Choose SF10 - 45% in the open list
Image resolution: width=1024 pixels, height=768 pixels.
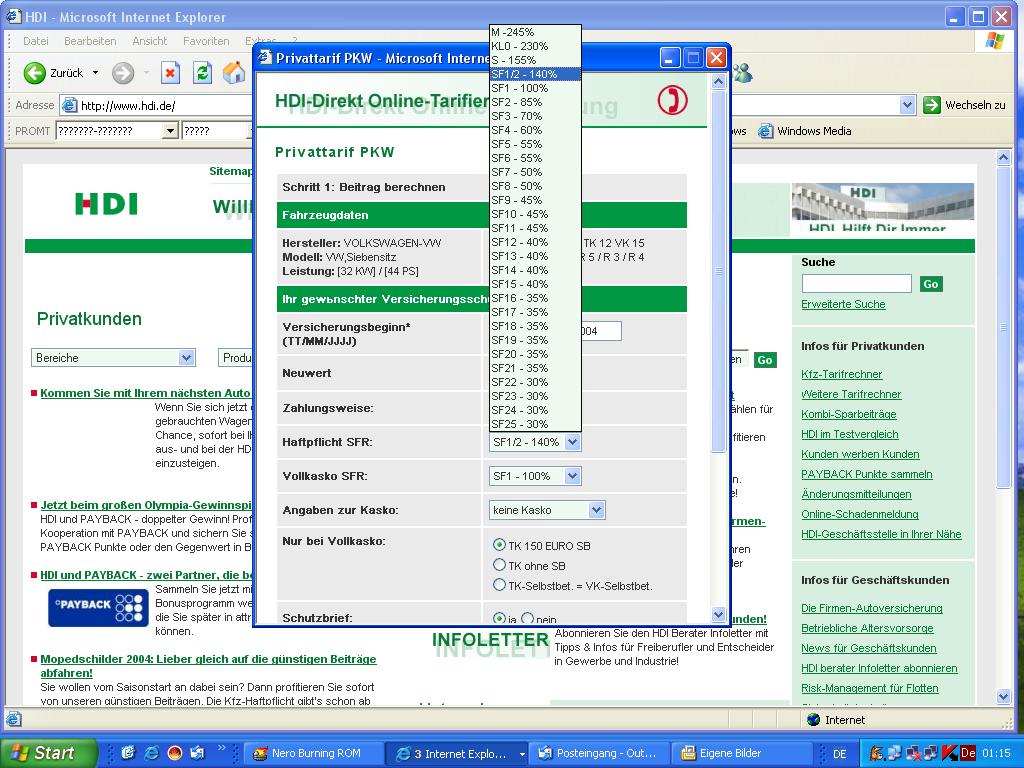pos(535,214)
